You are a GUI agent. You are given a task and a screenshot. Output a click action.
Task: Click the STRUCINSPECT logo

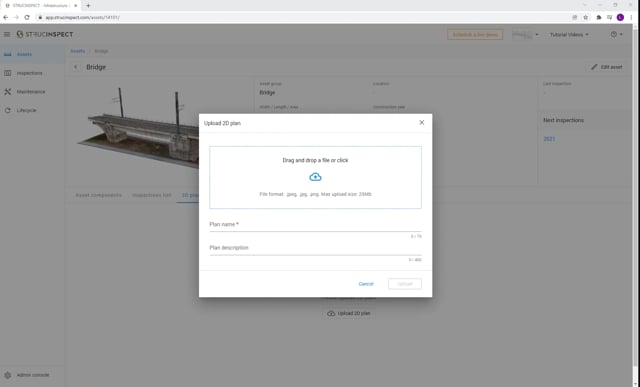click(45, 34)
